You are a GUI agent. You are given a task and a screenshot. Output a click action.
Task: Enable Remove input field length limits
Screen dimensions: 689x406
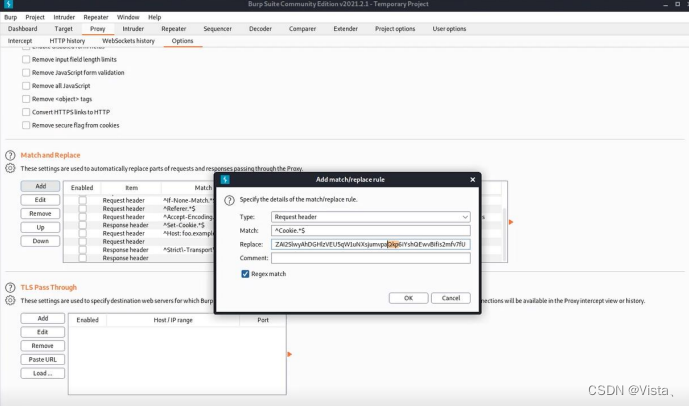pyautogui.click(x=26, y=59)
